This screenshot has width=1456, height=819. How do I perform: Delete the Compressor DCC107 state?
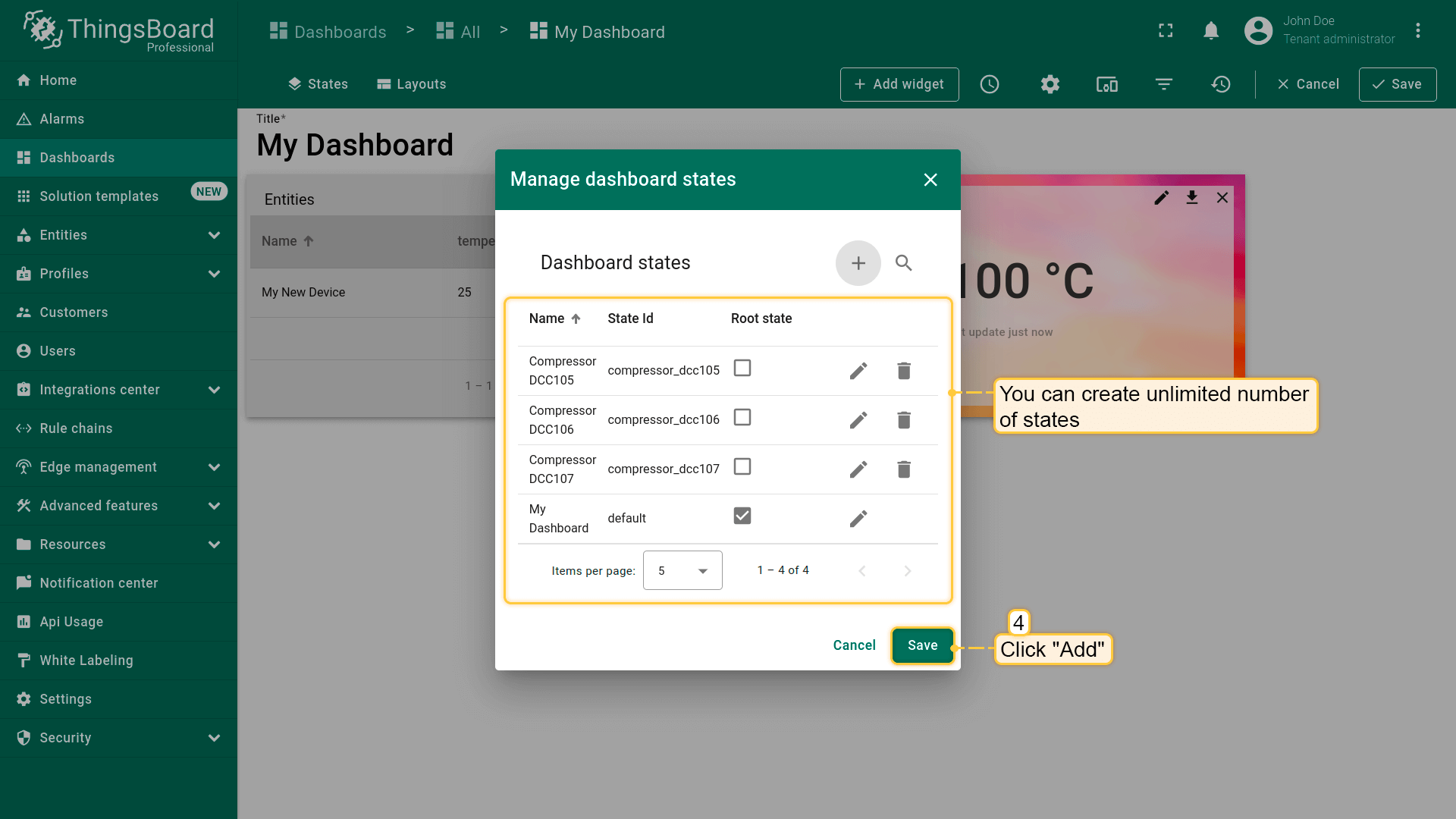pyautogui.click(x=903, y=469)
